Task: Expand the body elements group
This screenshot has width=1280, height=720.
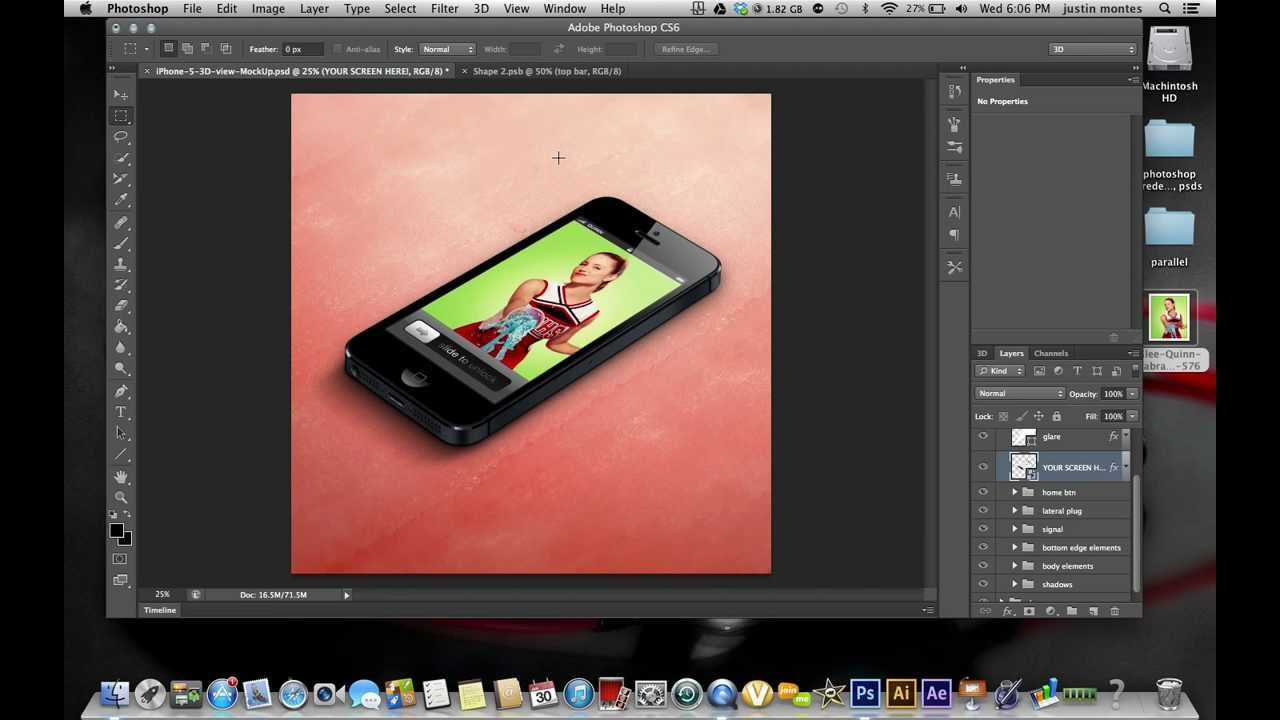Action: click(x=1015, y=566)
